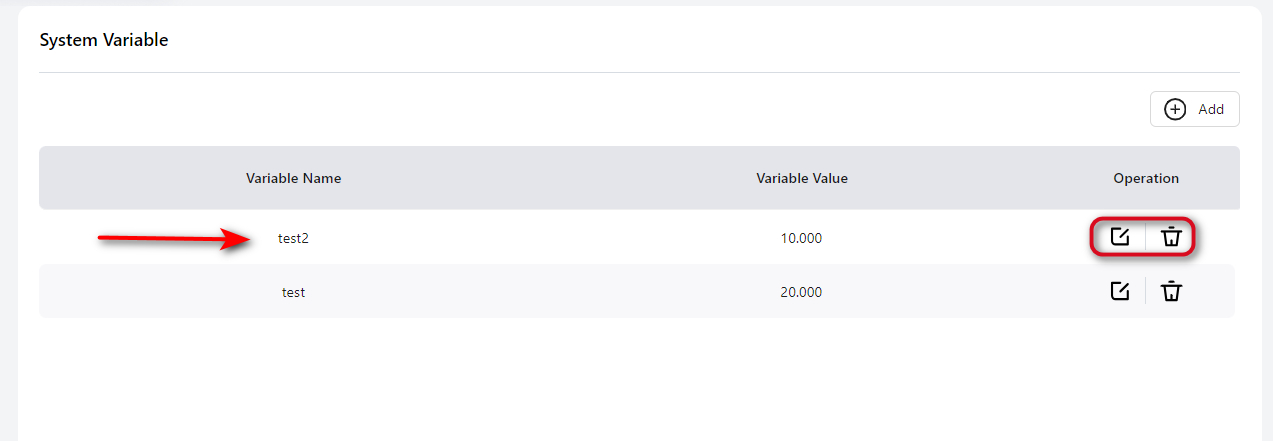Click the Variable Value column header
Image resolution: width=1273 pixels, height=441 pixels.
[801, 178]
